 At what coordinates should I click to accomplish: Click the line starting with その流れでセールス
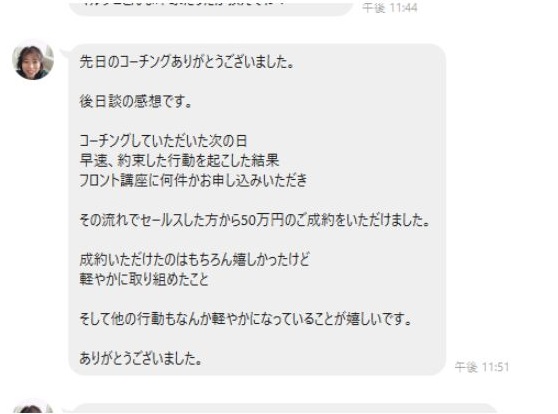[255, 221]
